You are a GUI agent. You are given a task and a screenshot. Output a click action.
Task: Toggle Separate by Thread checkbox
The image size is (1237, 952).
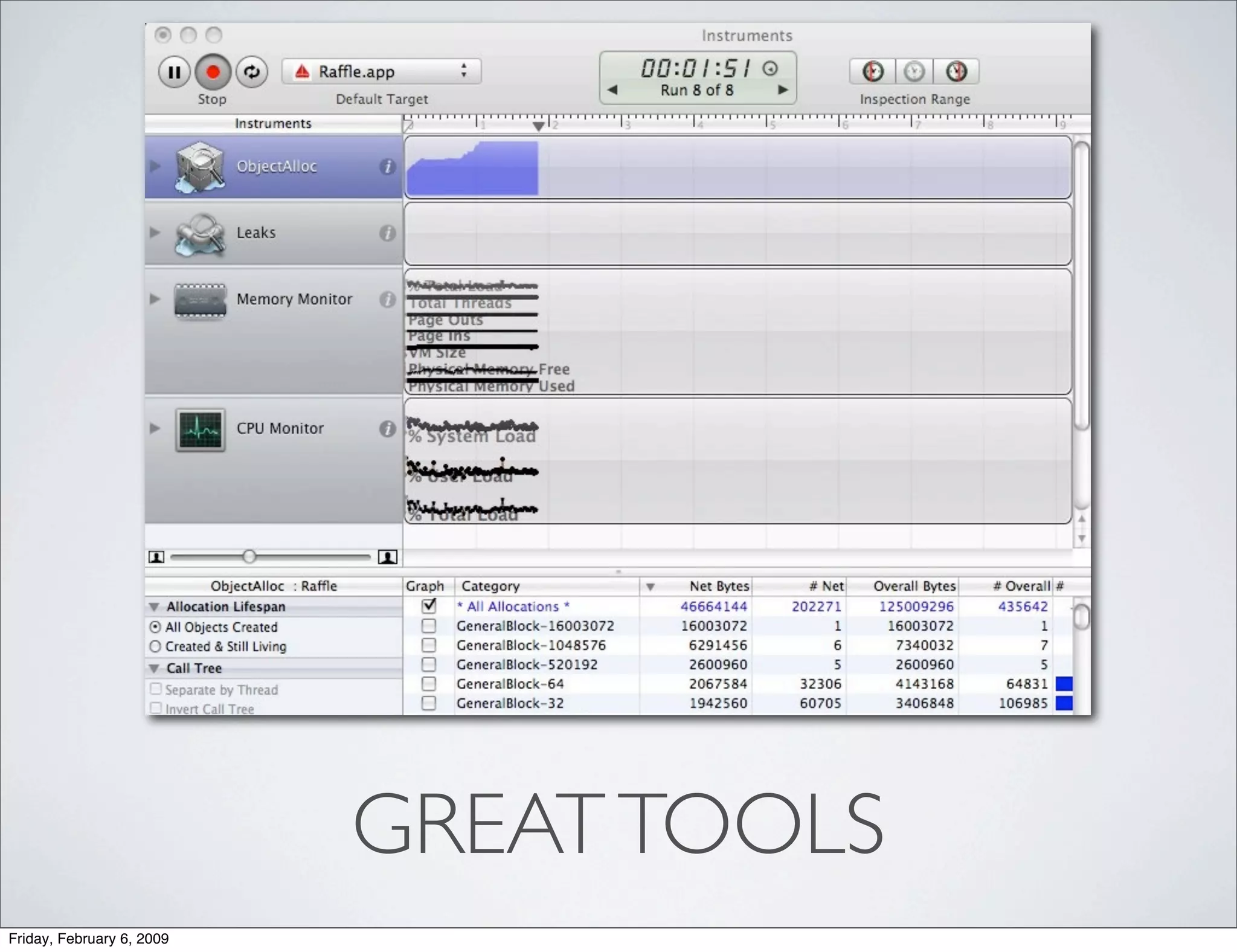(x=156, y=689)
